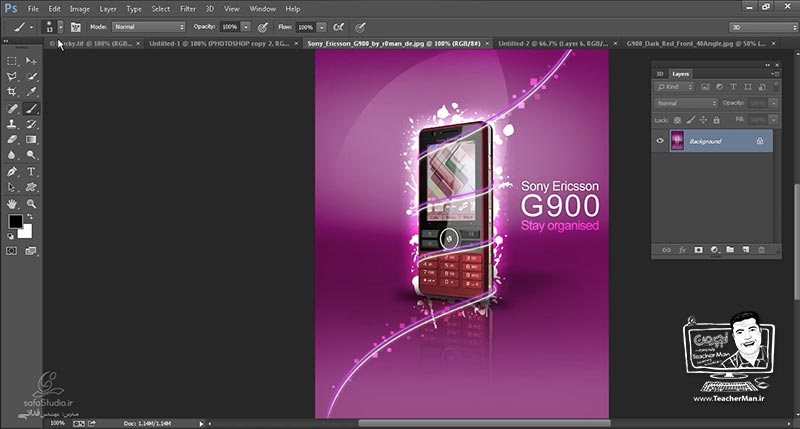The width and height of the screenshot is (800, 429).
Task: Select the Custom Shape tool
Action: pos(31,187)
